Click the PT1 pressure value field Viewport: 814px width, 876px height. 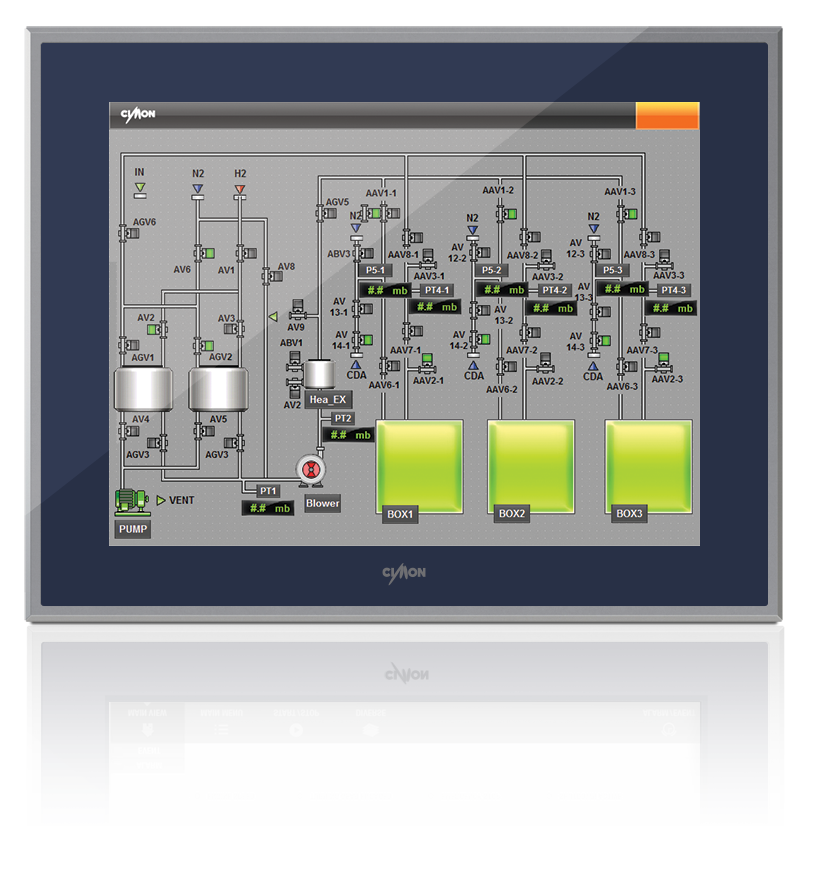tap(268, 508)
